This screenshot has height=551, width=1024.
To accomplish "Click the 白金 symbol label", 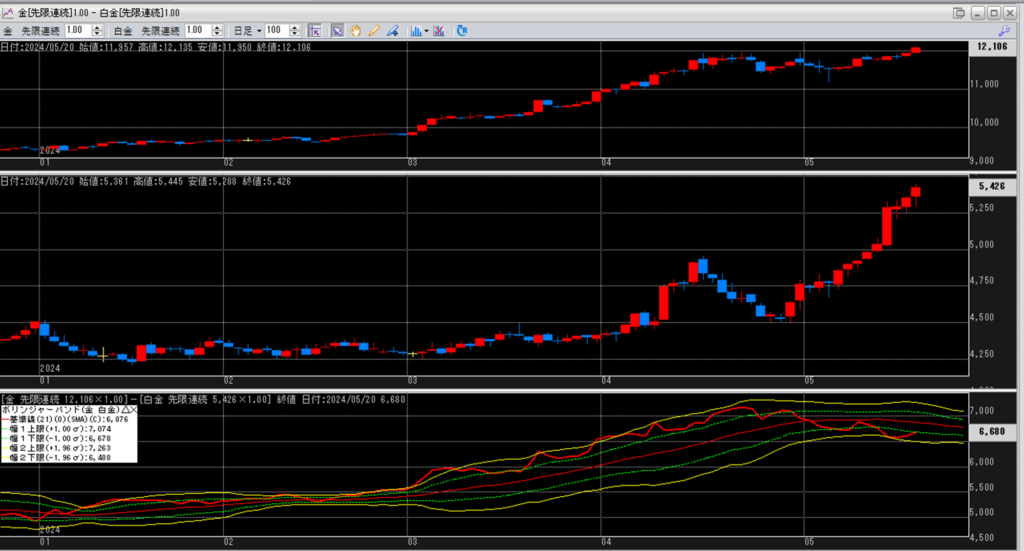I will click(x=123, y=31).
